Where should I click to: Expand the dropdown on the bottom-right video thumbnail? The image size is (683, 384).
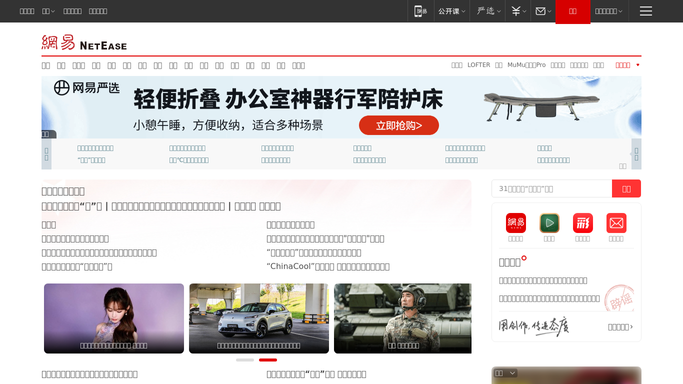(x=506, y=373)
